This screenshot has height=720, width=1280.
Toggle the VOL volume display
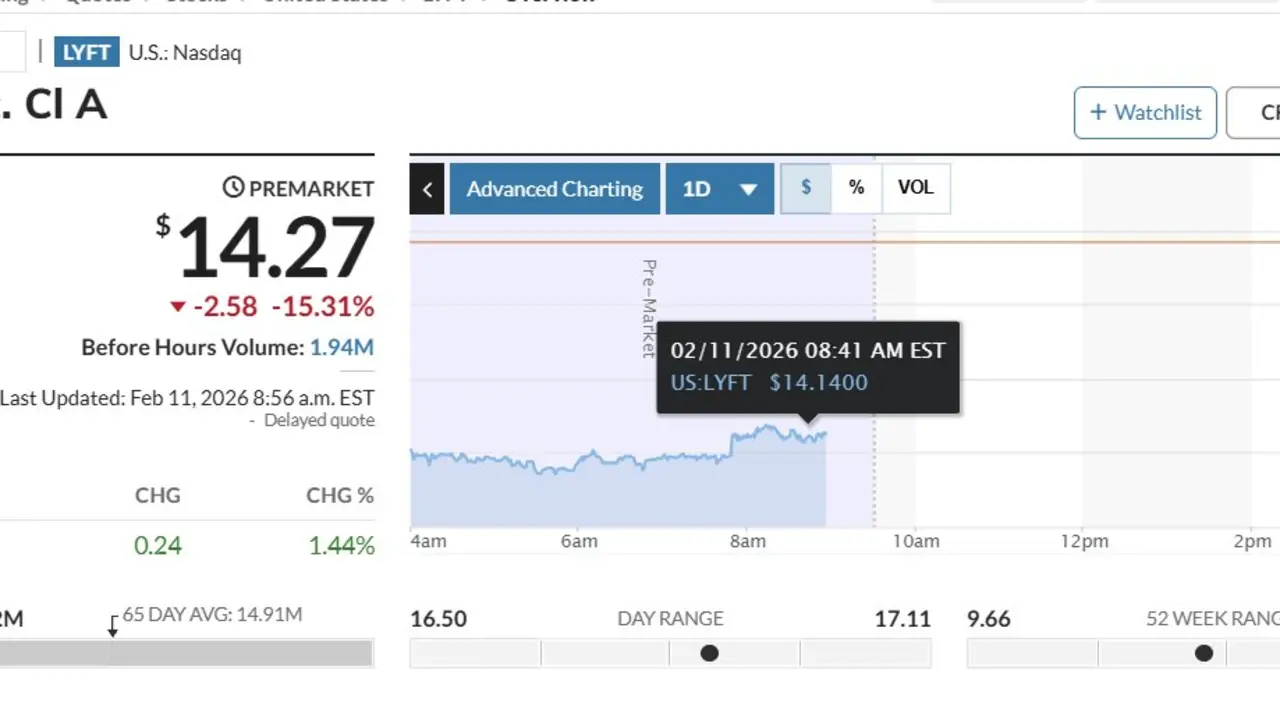point(915,188)
